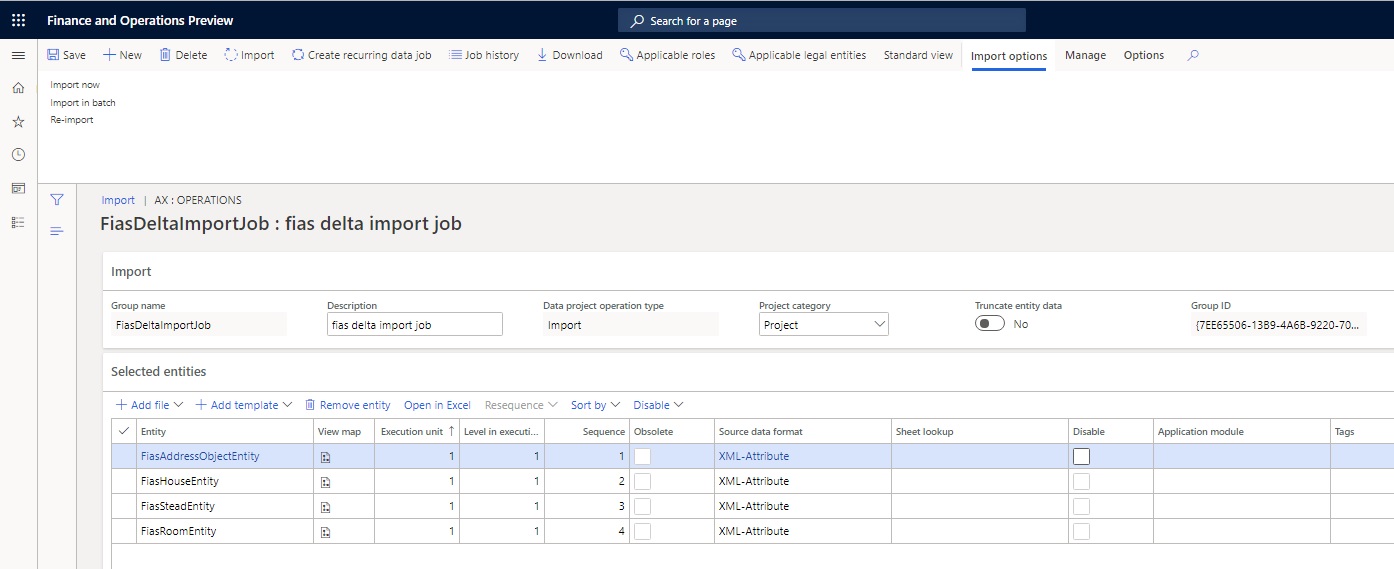
Task: Choose Import now
Action: [75, 85]
